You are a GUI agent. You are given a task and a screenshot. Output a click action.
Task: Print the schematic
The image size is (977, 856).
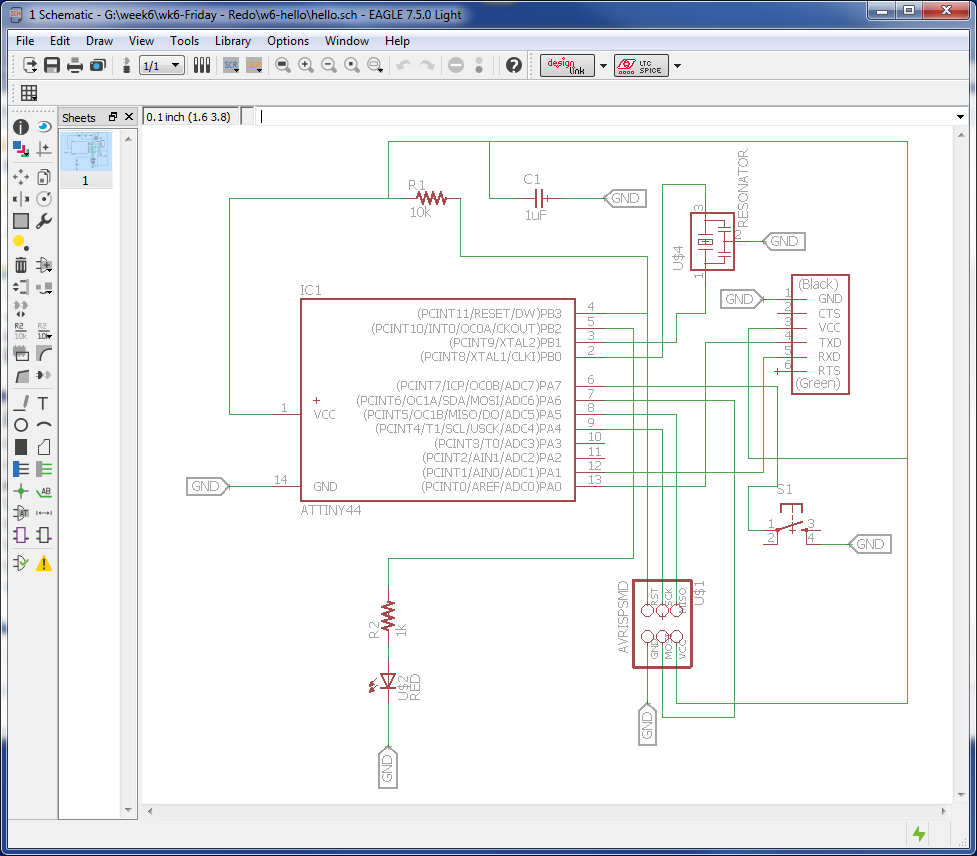click(75, 65)
